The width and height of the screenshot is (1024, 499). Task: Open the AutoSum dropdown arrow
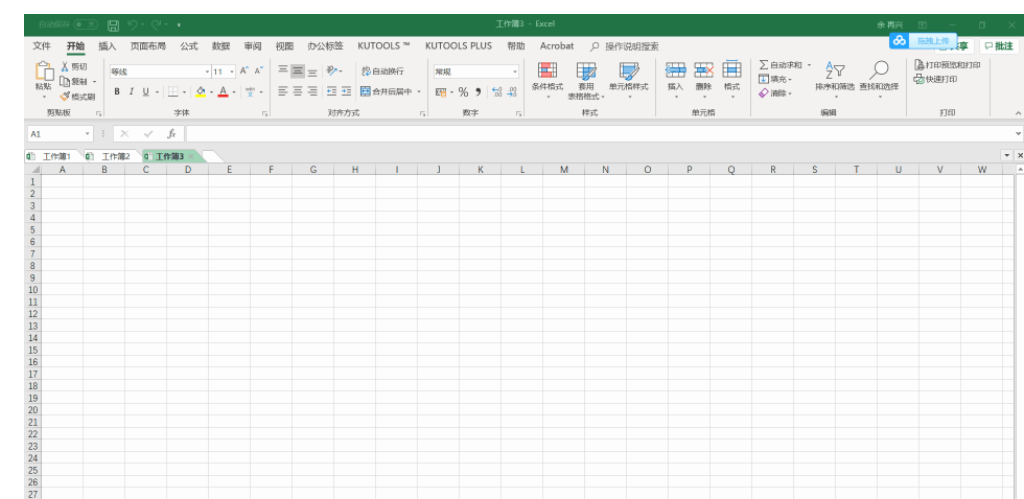809,65
